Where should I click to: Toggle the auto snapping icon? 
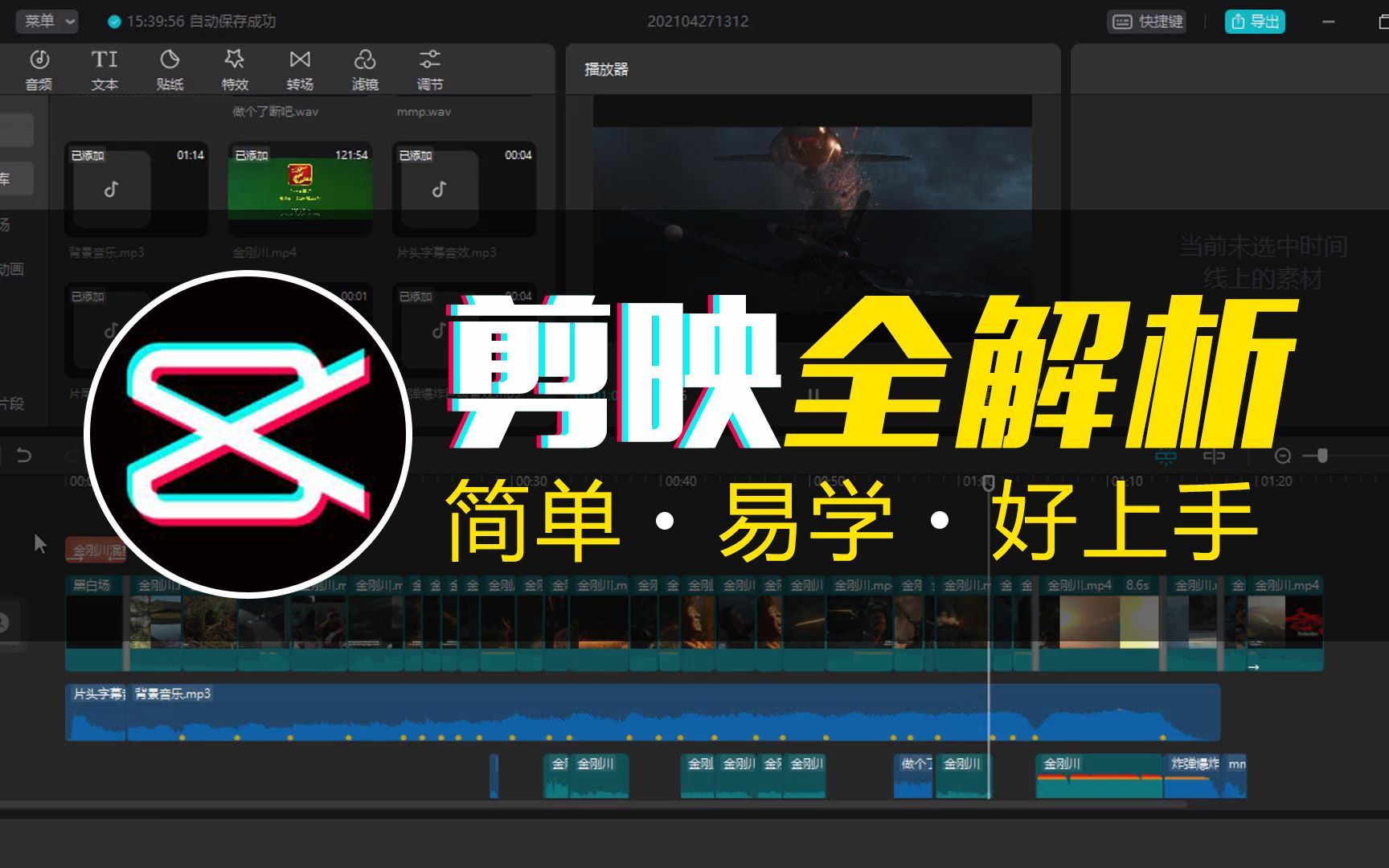point(1214,457)
